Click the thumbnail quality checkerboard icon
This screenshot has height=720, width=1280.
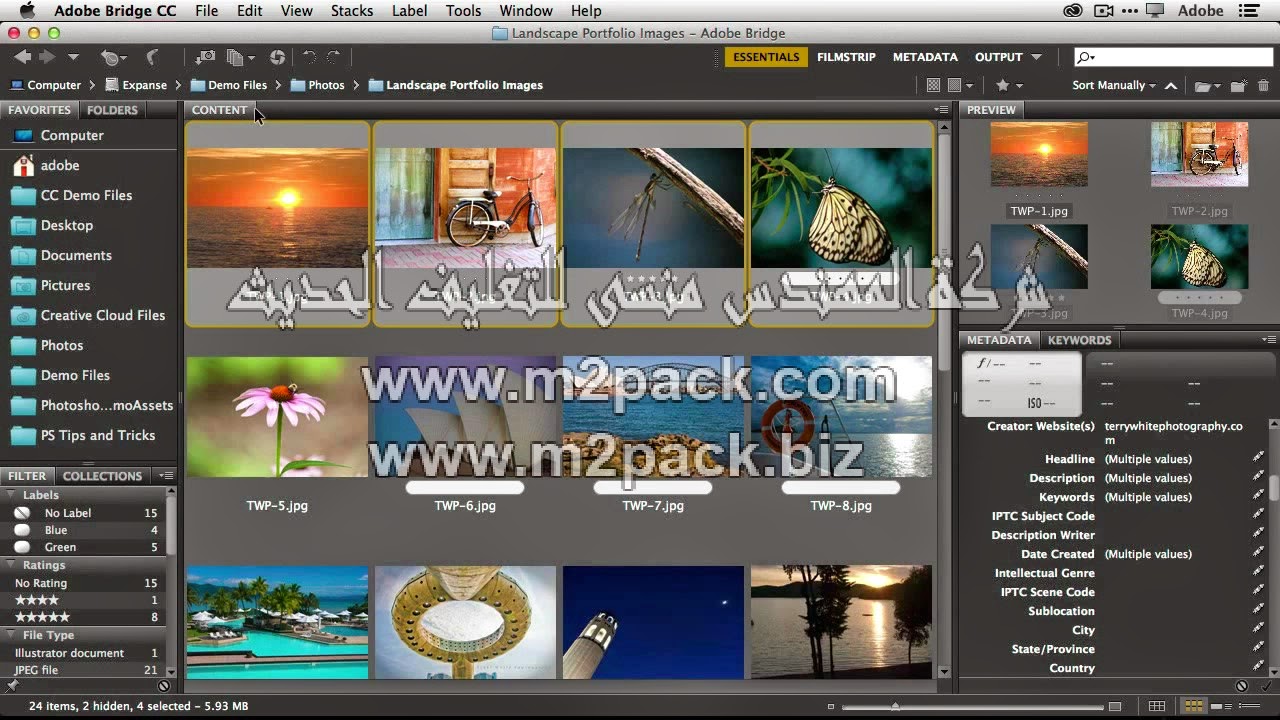[934, 86]
